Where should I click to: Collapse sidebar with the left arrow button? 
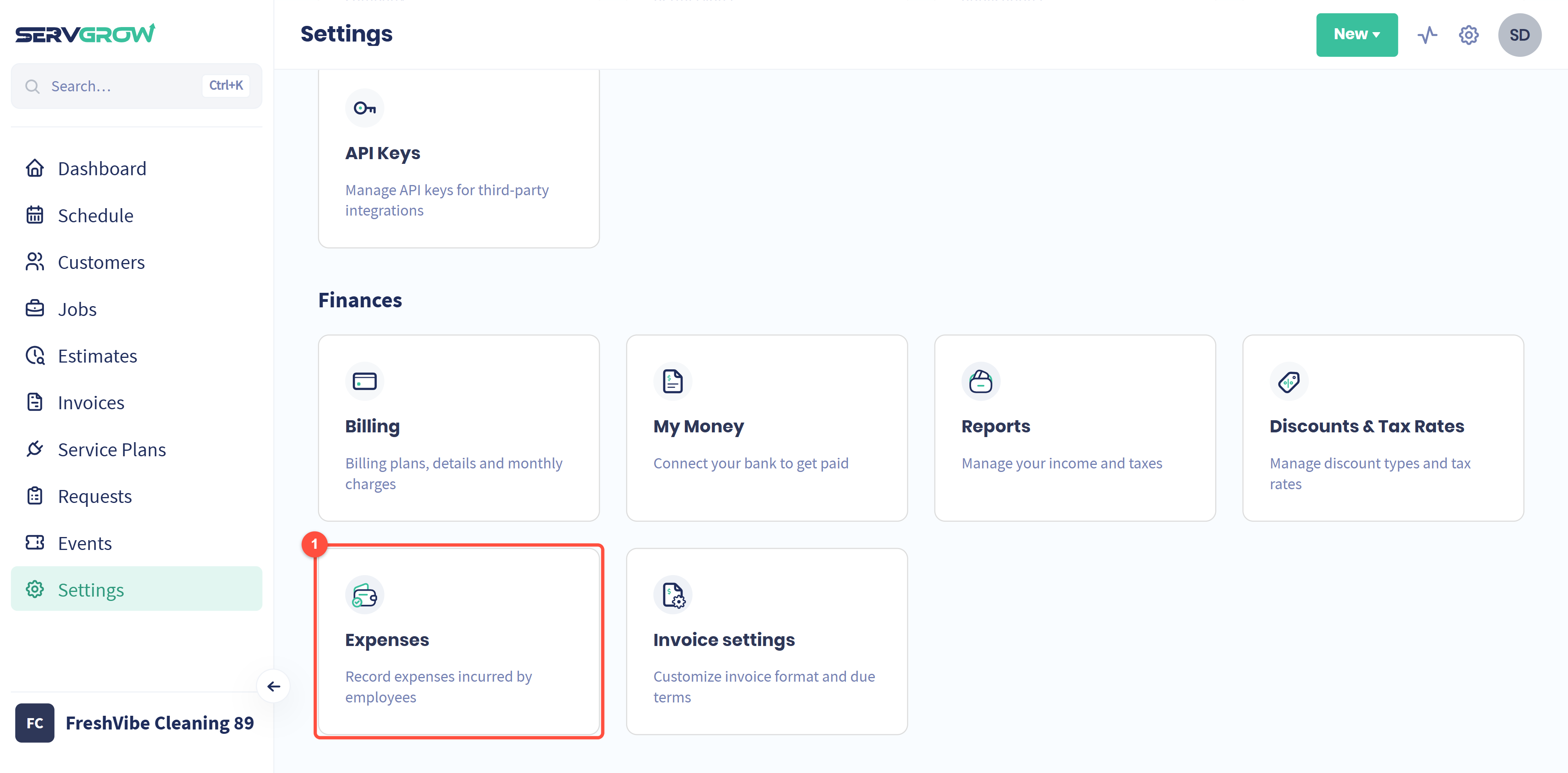[x=273, y=687]
